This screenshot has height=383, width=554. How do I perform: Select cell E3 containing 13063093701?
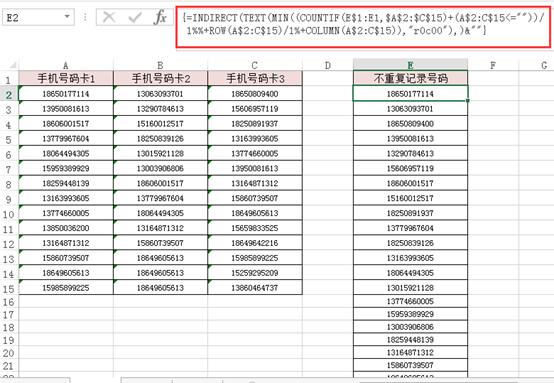[x=410, y=108]
